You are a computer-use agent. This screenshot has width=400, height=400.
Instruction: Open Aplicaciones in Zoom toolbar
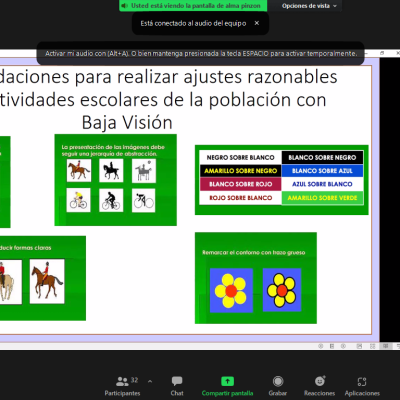(x=362, y=386)
